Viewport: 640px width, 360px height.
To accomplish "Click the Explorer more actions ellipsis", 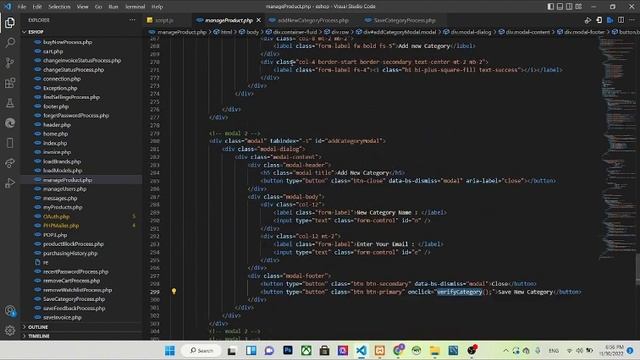I will (x=132, y=20).
